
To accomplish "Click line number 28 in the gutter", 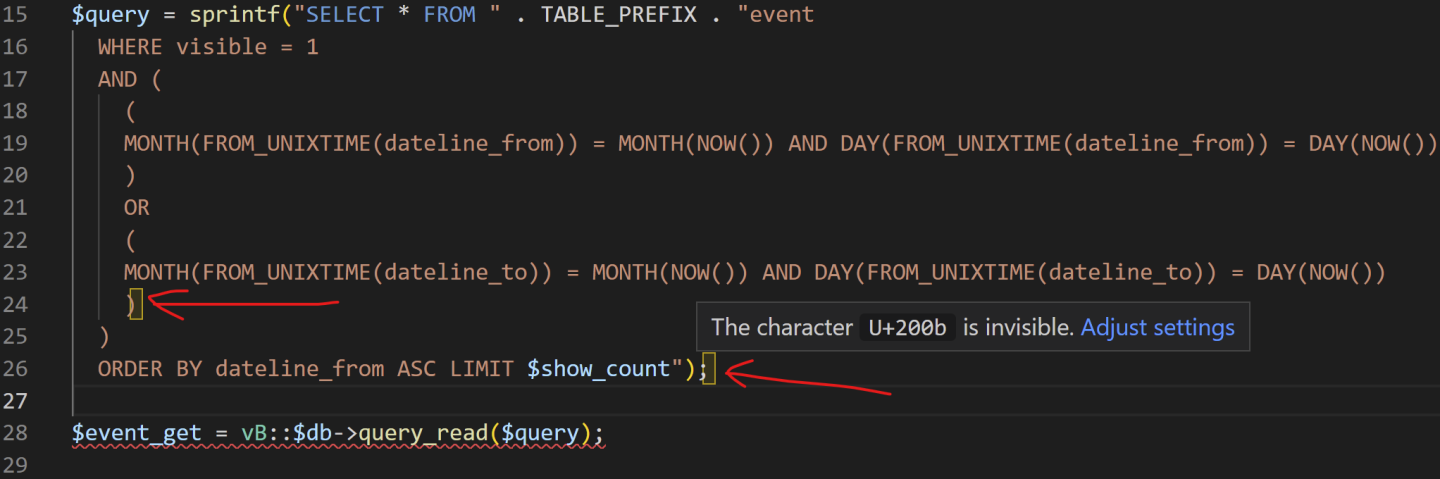I will click(x=15, y=433).
